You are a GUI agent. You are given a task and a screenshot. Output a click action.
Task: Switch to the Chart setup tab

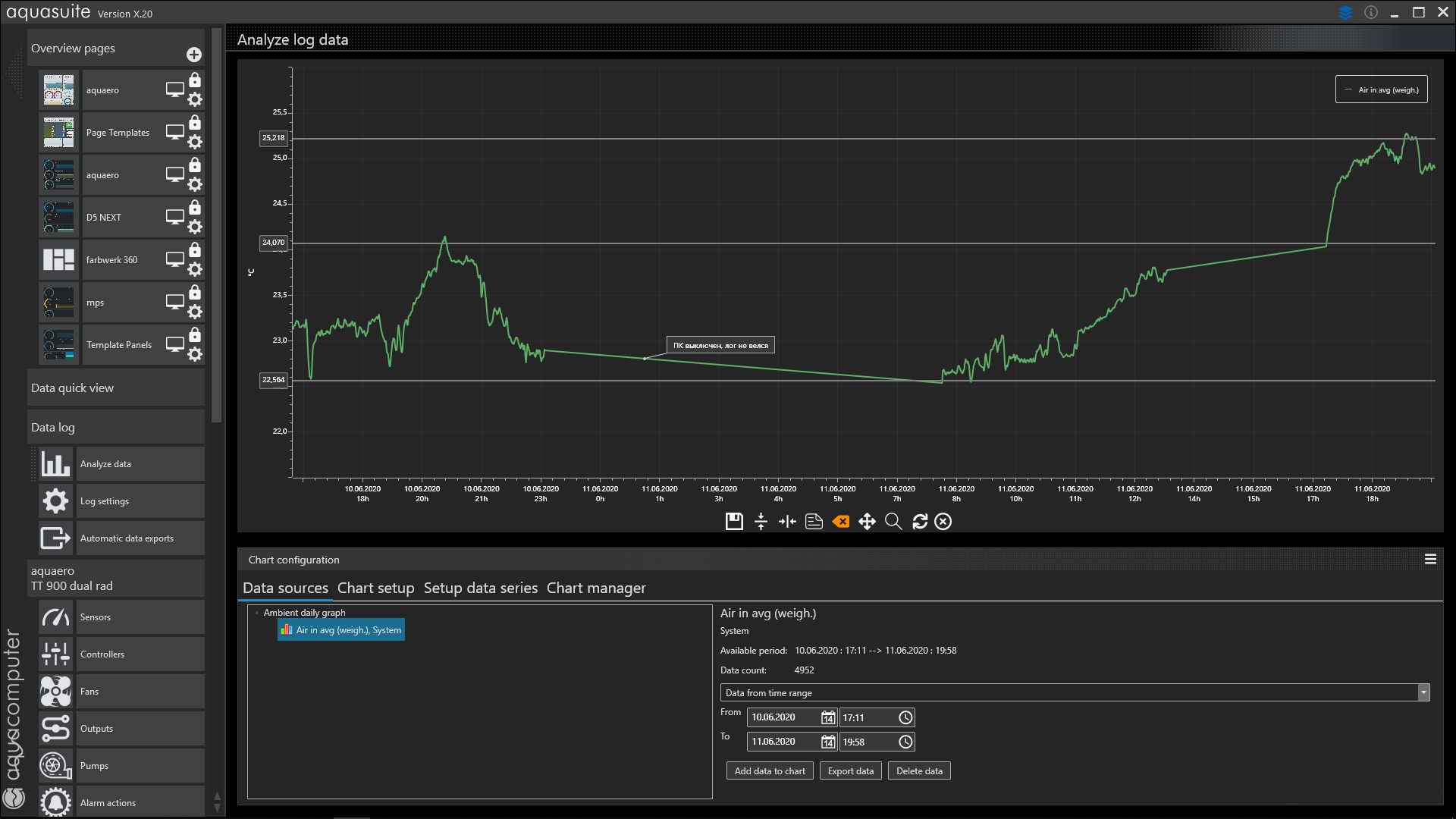pyautogui.click(x=375, y=588)
